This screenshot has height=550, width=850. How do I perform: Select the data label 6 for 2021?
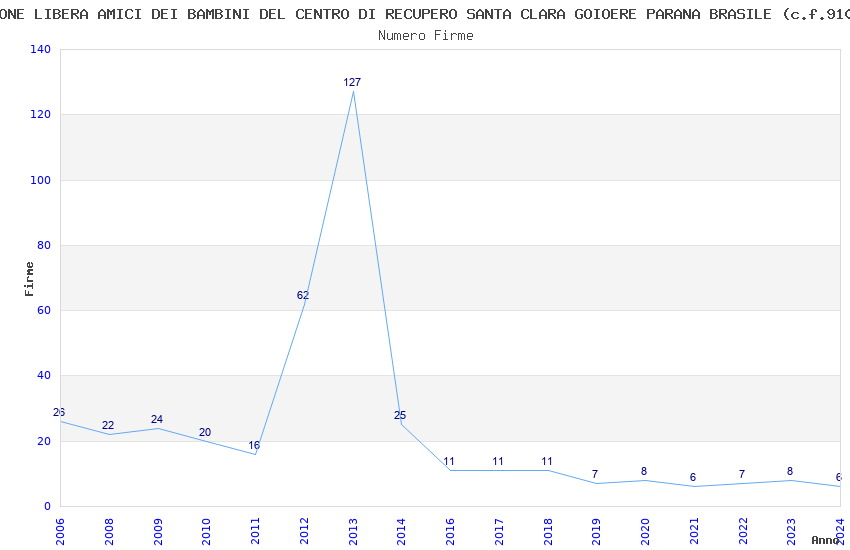(x=693, y=477)
